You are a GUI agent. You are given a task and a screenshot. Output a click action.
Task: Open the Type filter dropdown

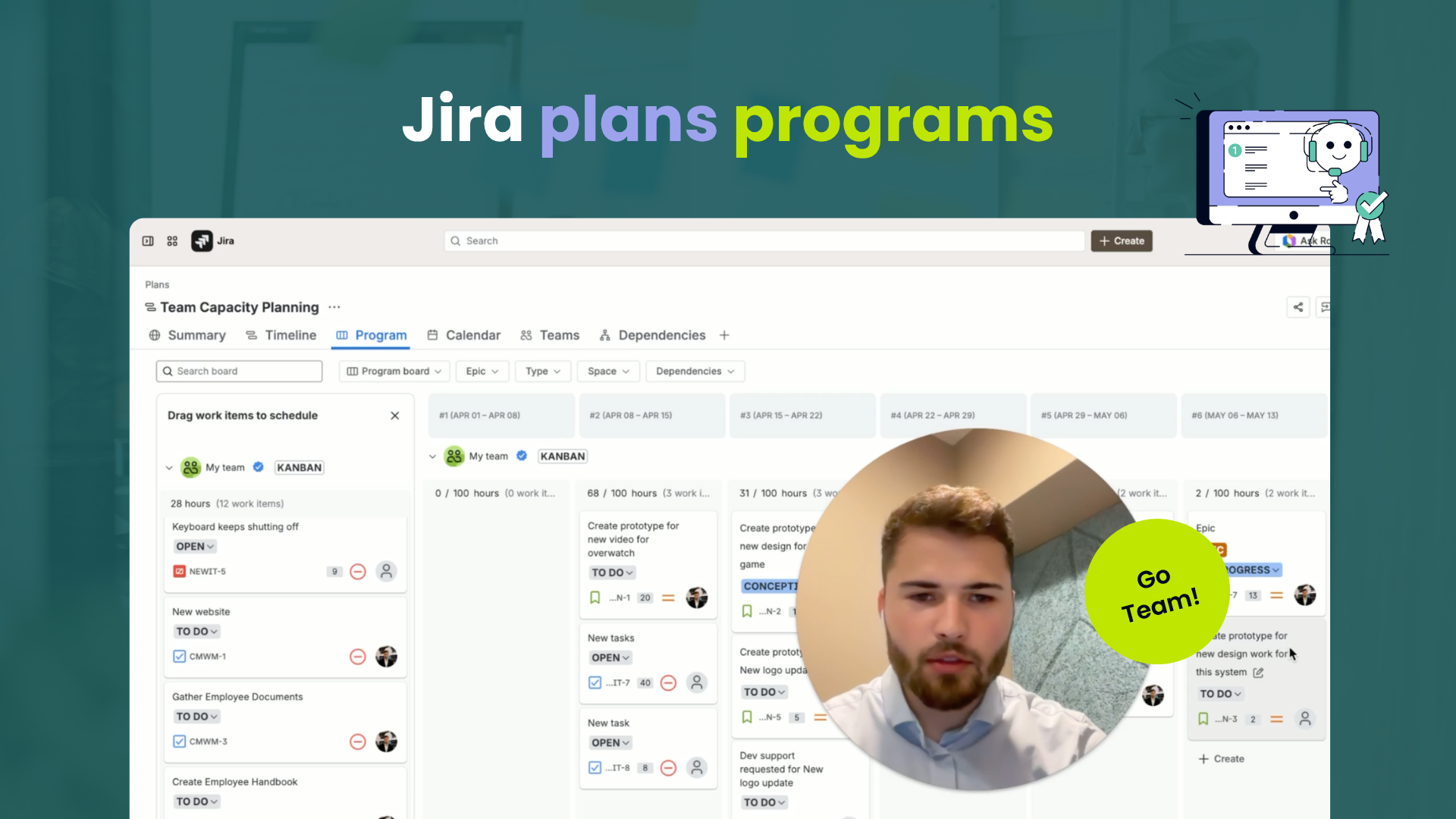tap(543, 371)
